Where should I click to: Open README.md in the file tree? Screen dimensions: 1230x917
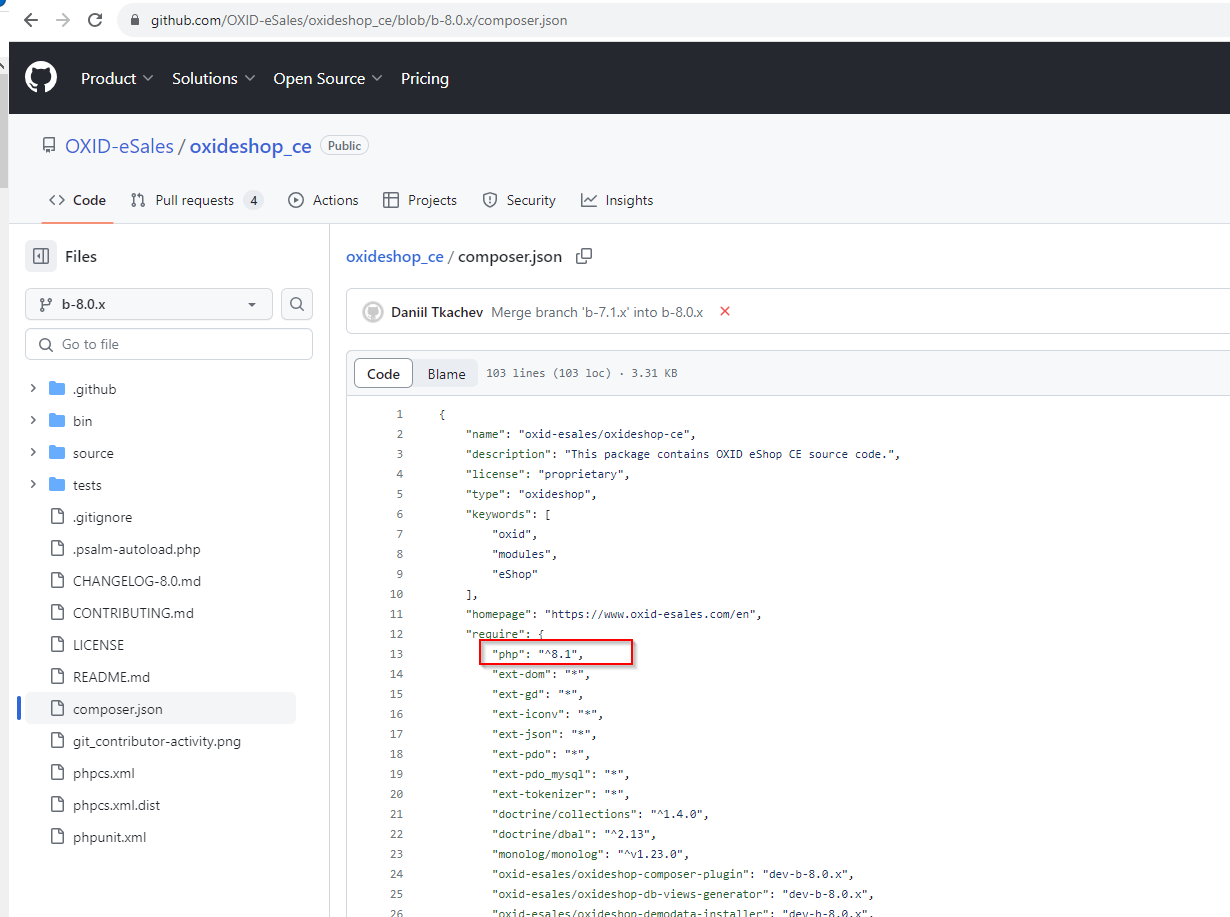[x=111, y=677]
